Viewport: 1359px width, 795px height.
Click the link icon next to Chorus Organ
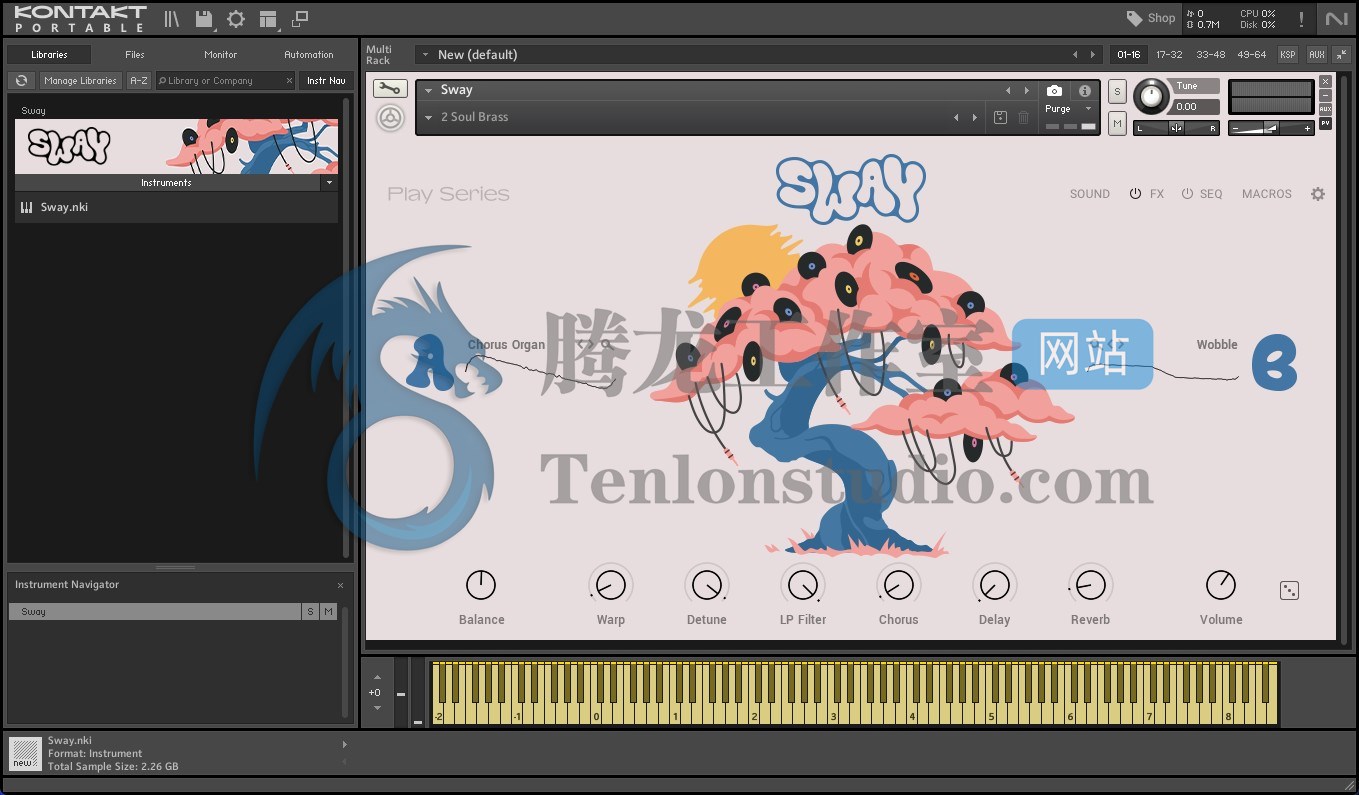586,344
